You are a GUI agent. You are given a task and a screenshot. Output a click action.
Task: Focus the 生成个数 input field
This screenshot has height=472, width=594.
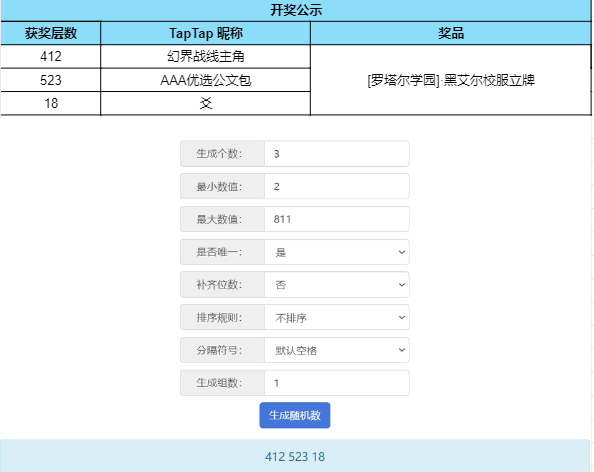point(337,153)
